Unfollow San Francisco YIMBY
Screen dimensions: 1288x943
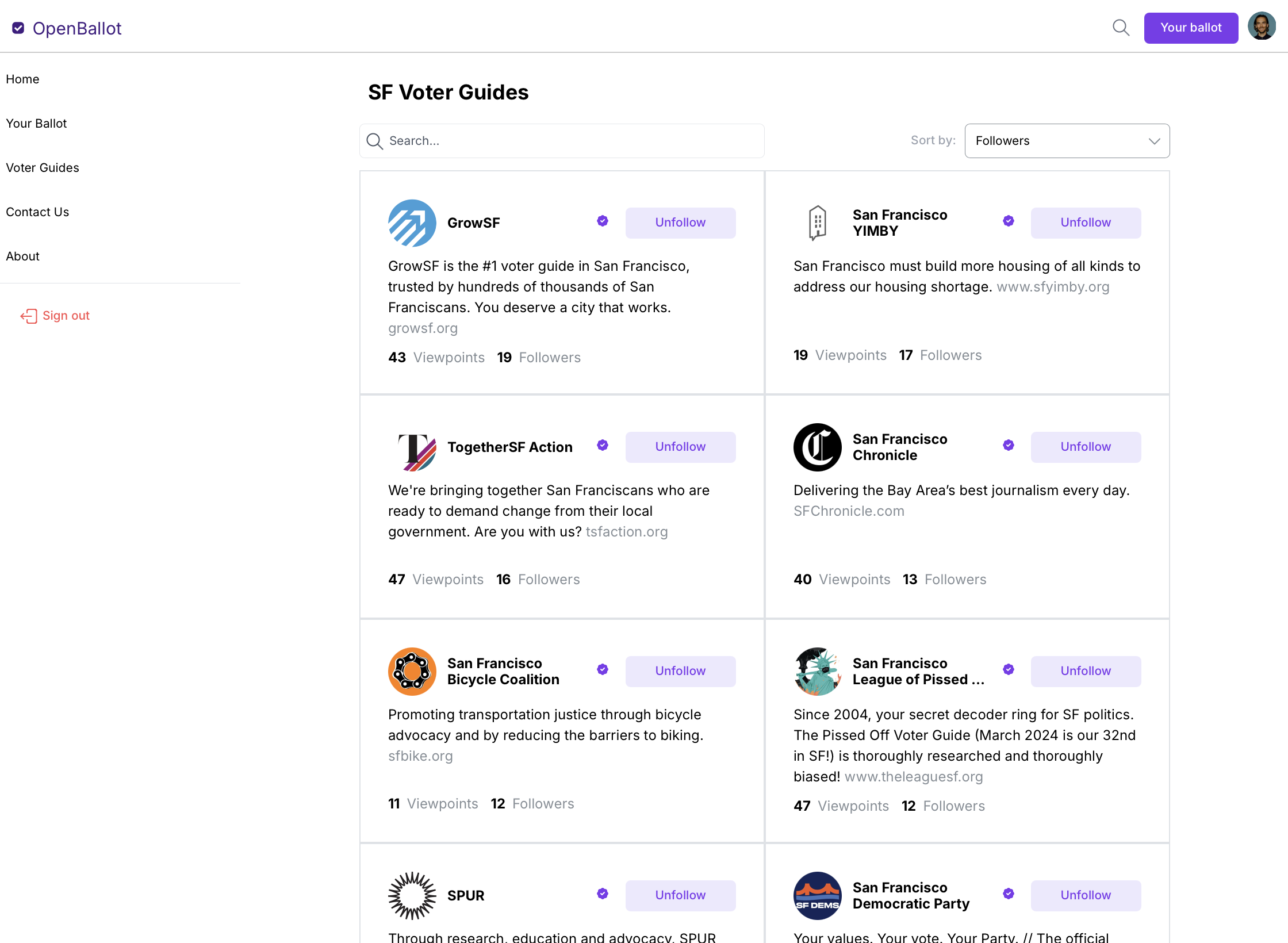tap(1086, 223)
